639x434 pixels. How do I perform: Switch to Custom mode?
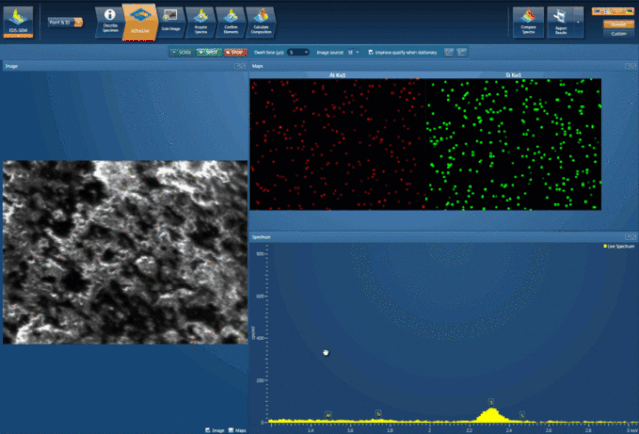point(618,33)
